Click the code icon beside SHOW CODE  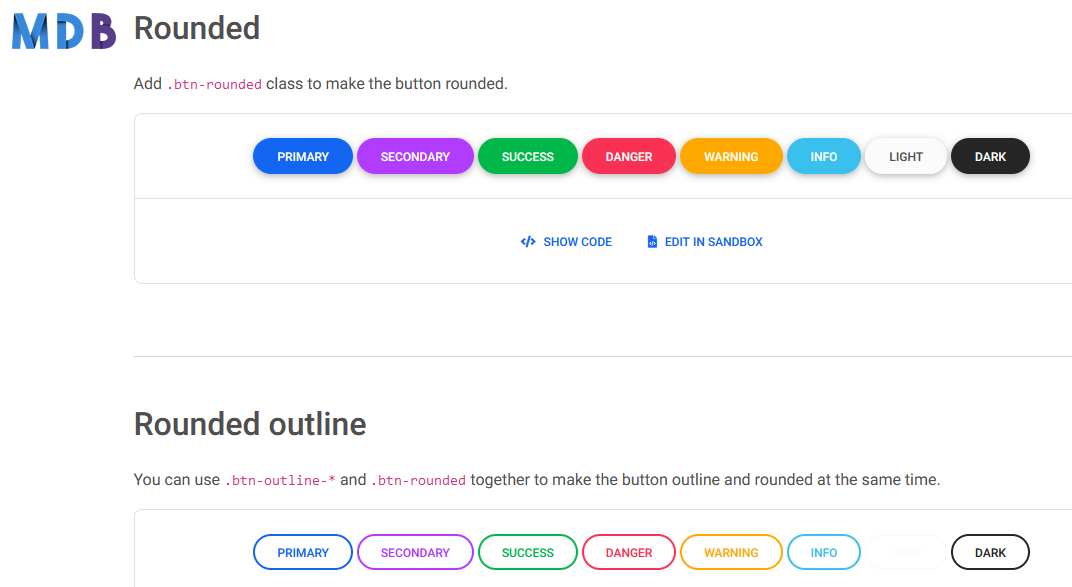528,241
